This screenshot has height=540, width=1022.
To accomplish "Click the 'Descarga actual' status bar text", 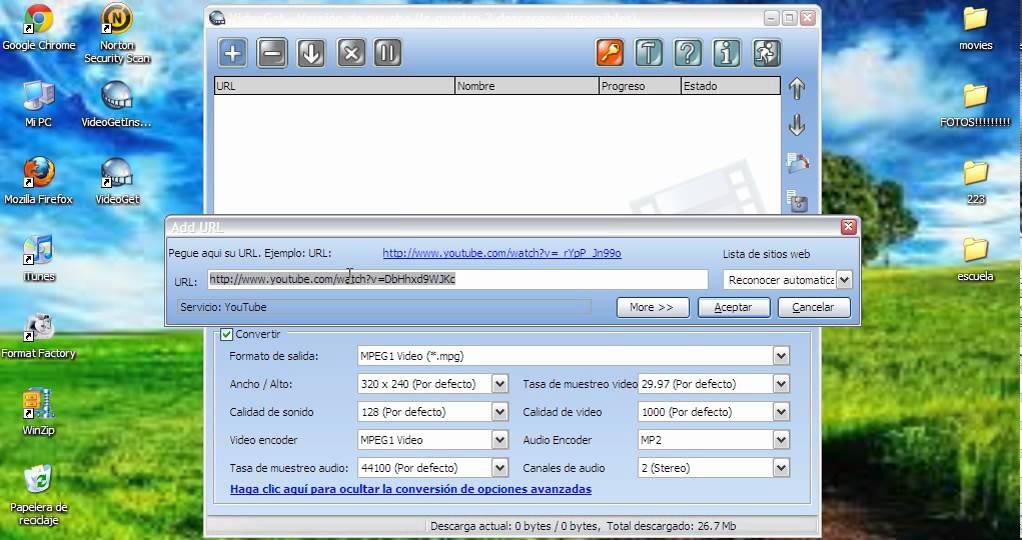I will 583,526.
